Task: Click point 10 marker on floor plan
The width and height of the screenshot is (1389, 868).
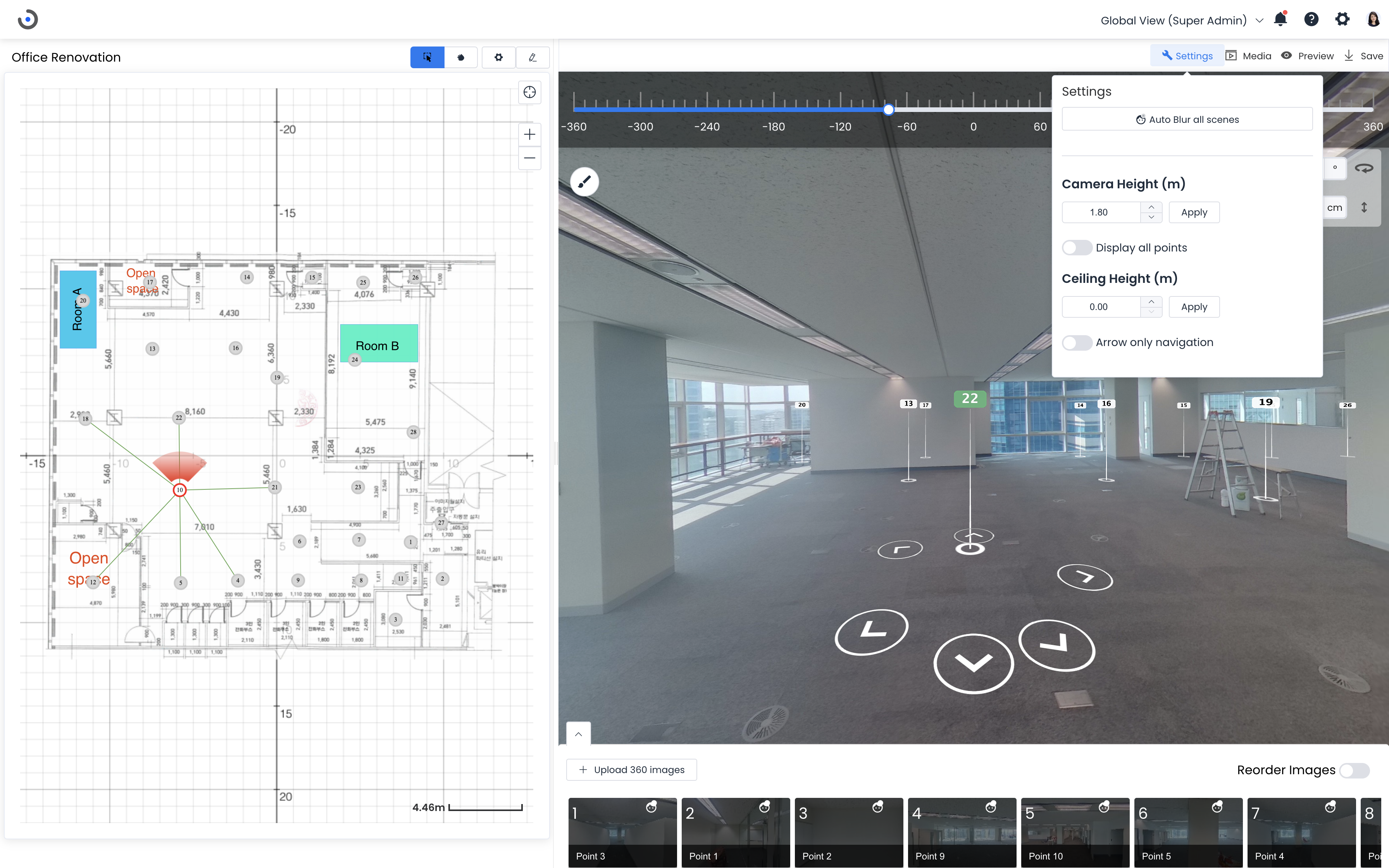Action: point(180,490)
